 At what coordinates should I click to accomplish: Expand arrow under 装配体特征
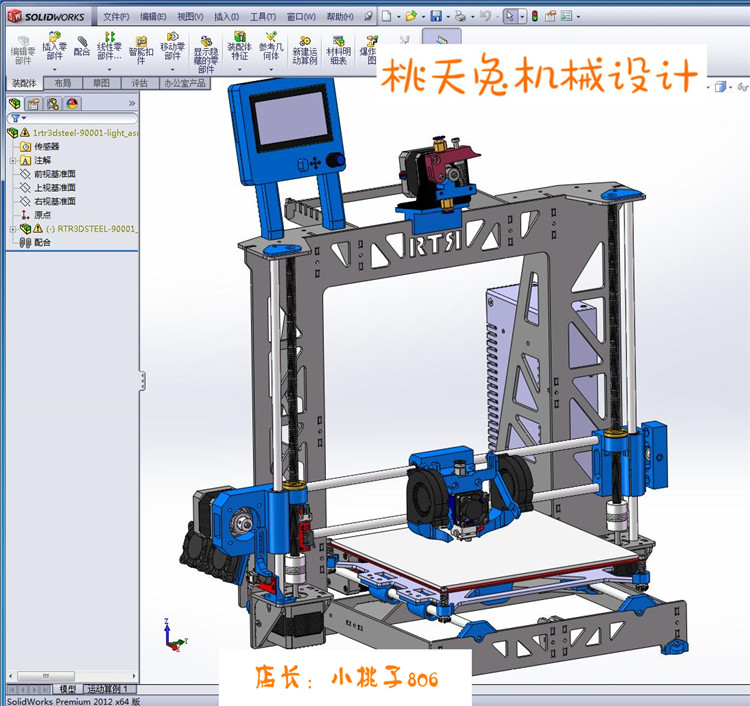click(240, 69)
